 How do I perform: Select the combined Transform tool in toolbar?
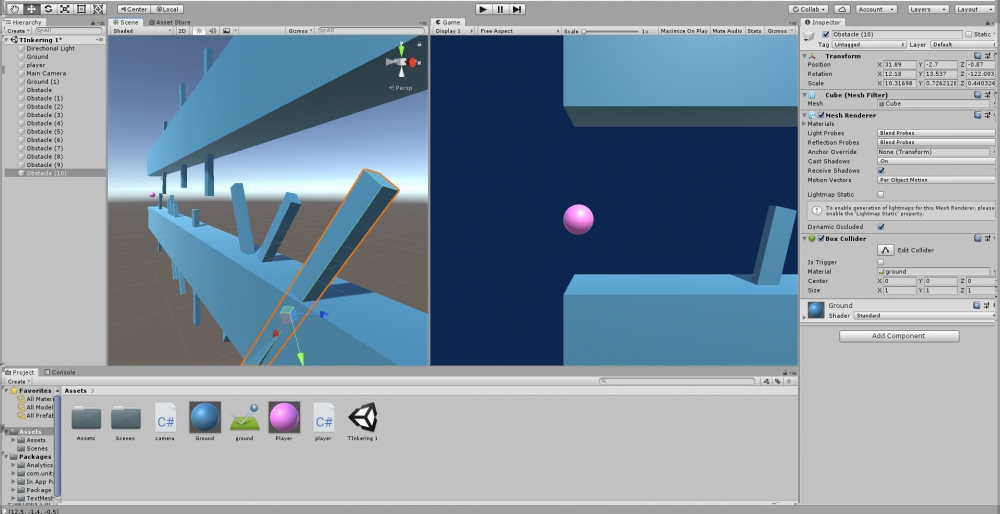click(98, 9)
